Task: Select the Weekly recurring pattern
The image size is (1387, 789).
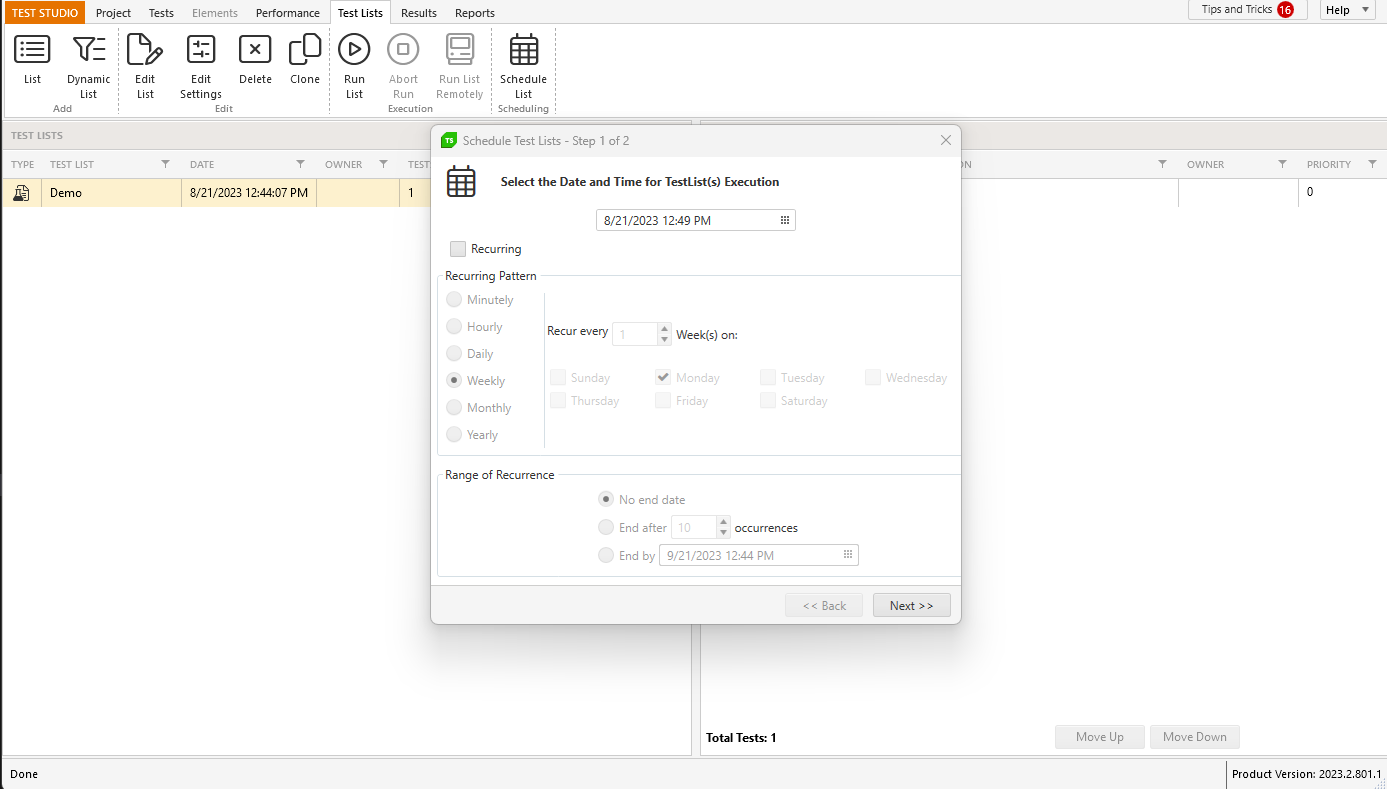Action: pos(454,381)
